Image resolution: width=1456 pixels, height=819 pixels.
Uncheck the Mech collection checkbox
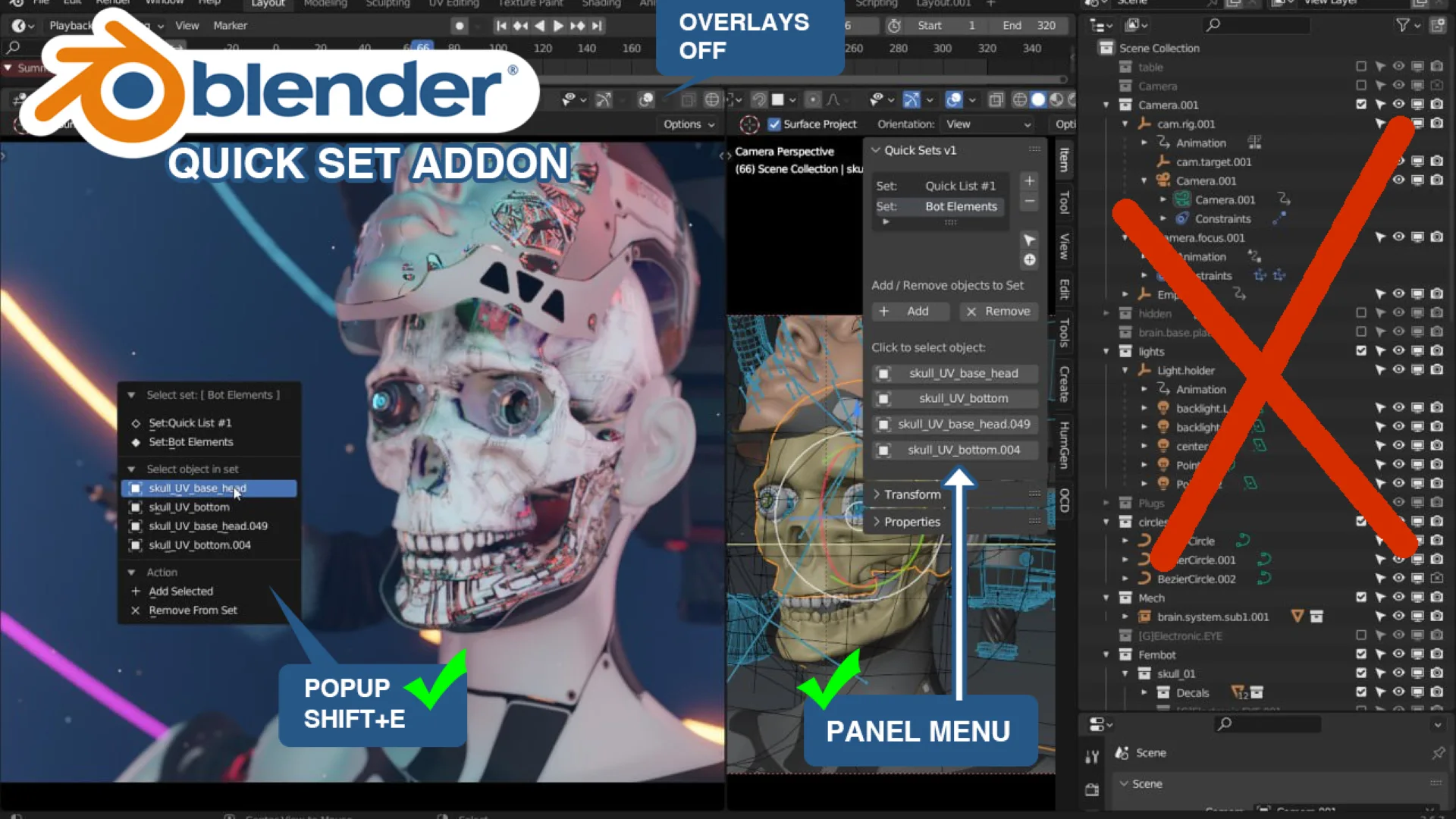[1361, 598]
